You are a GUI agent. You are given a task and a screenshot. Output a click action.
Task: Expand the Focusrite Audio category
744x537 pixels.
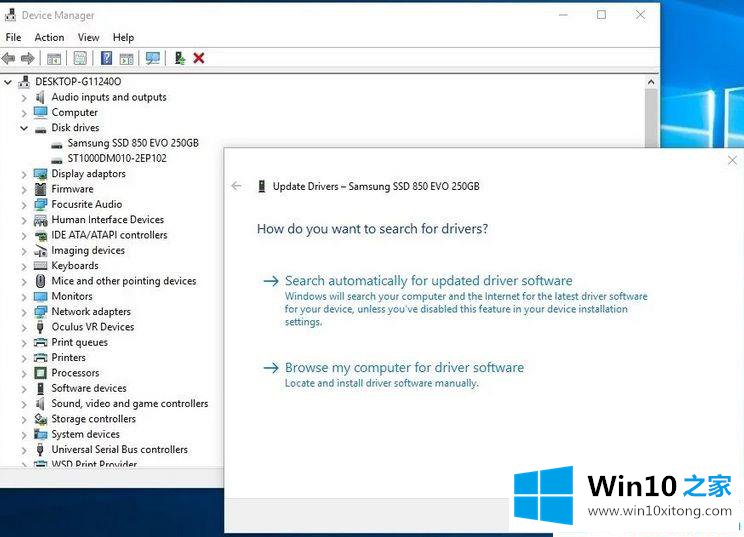tap(24, 204)
